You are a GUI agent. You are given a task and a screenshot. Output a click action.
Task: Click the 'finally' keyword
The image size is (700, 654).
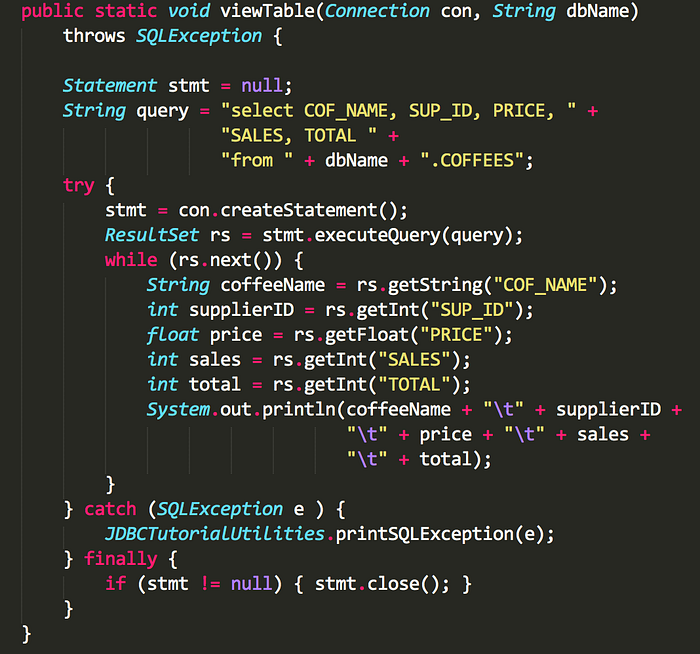[x=121, y=559]
